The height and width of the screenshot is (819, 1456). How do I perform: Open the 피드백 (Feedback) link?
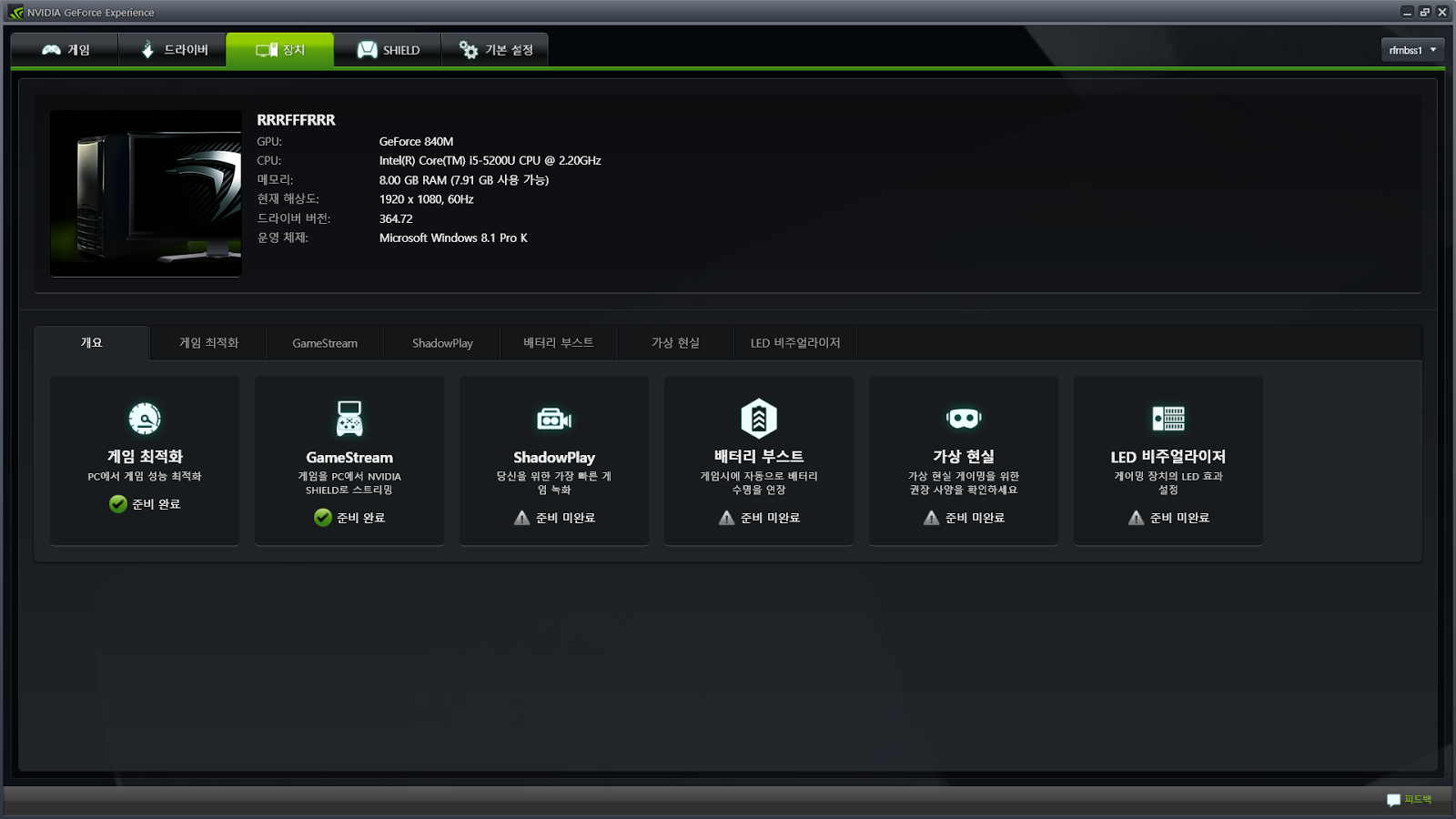[1418, 799]
